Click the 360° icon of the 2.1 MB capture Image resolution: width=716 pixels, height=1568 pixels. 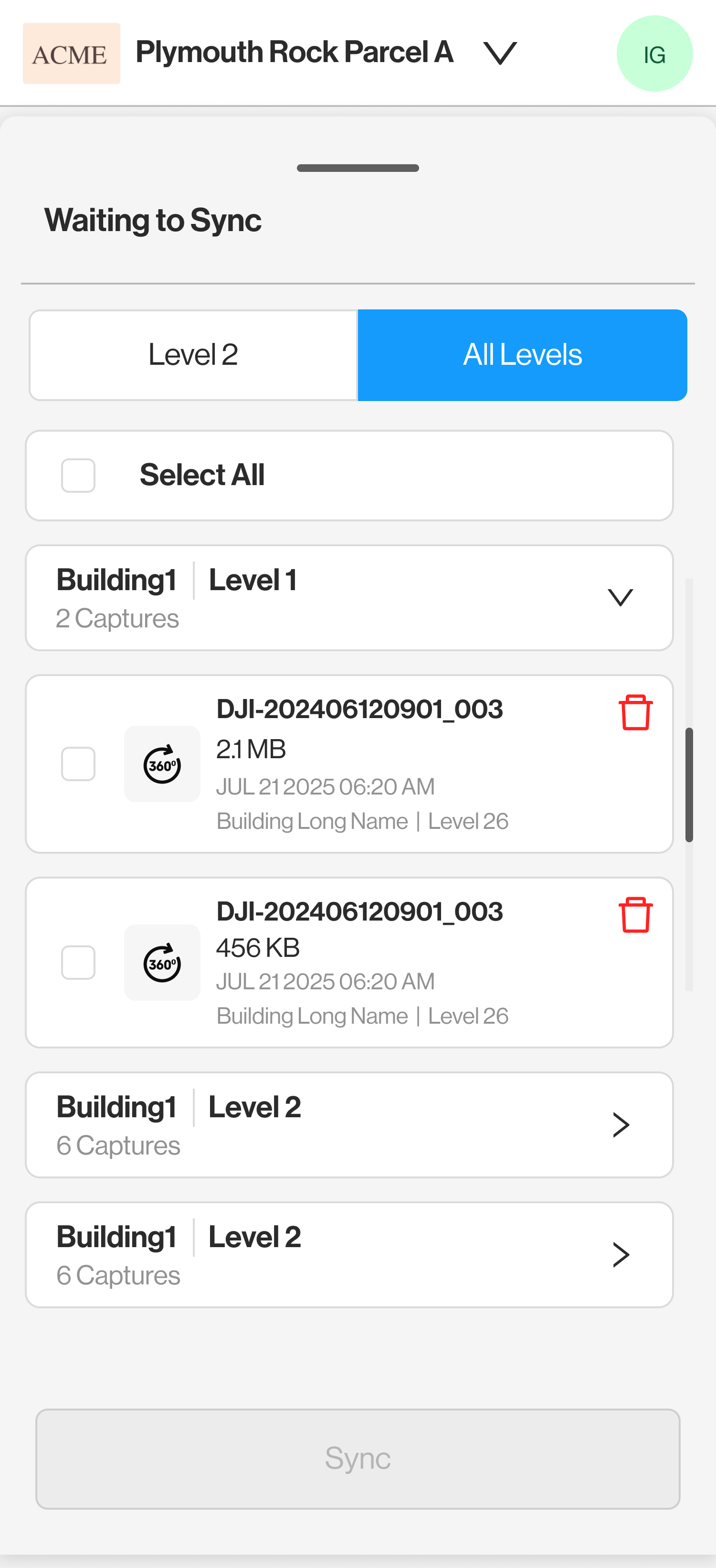162,764
